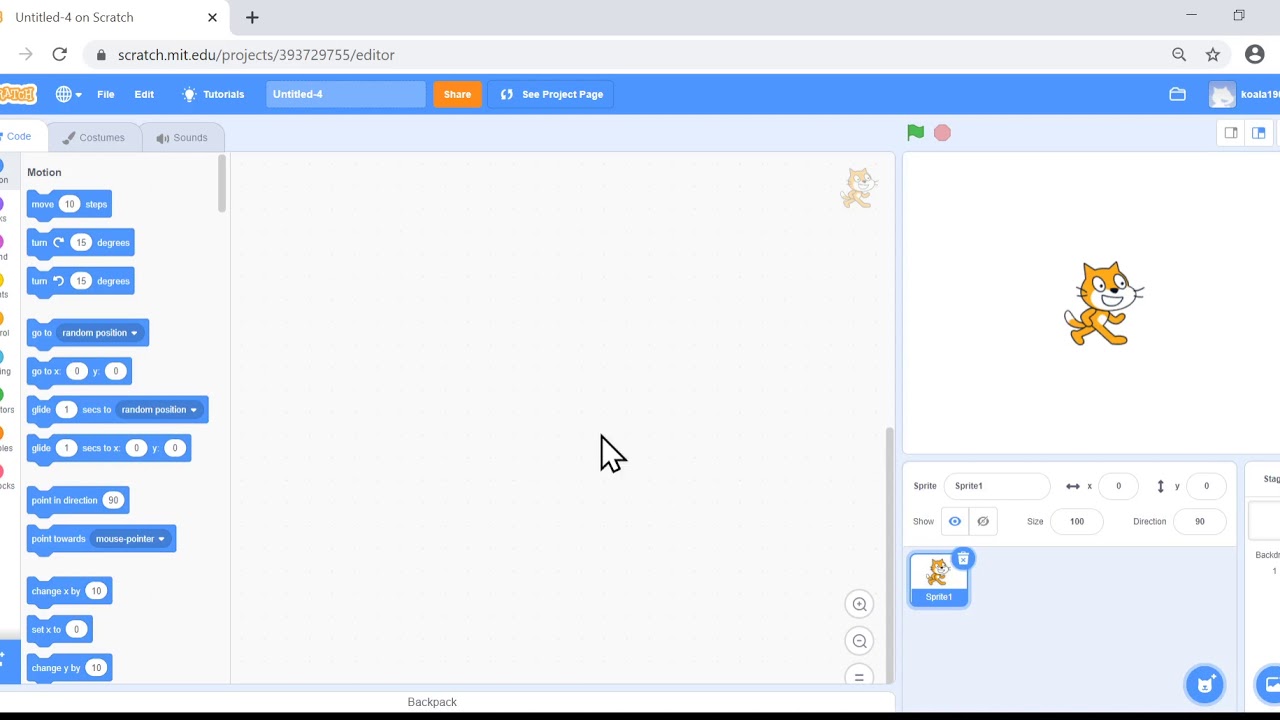Switch to large stage layout

point(1259,133)
